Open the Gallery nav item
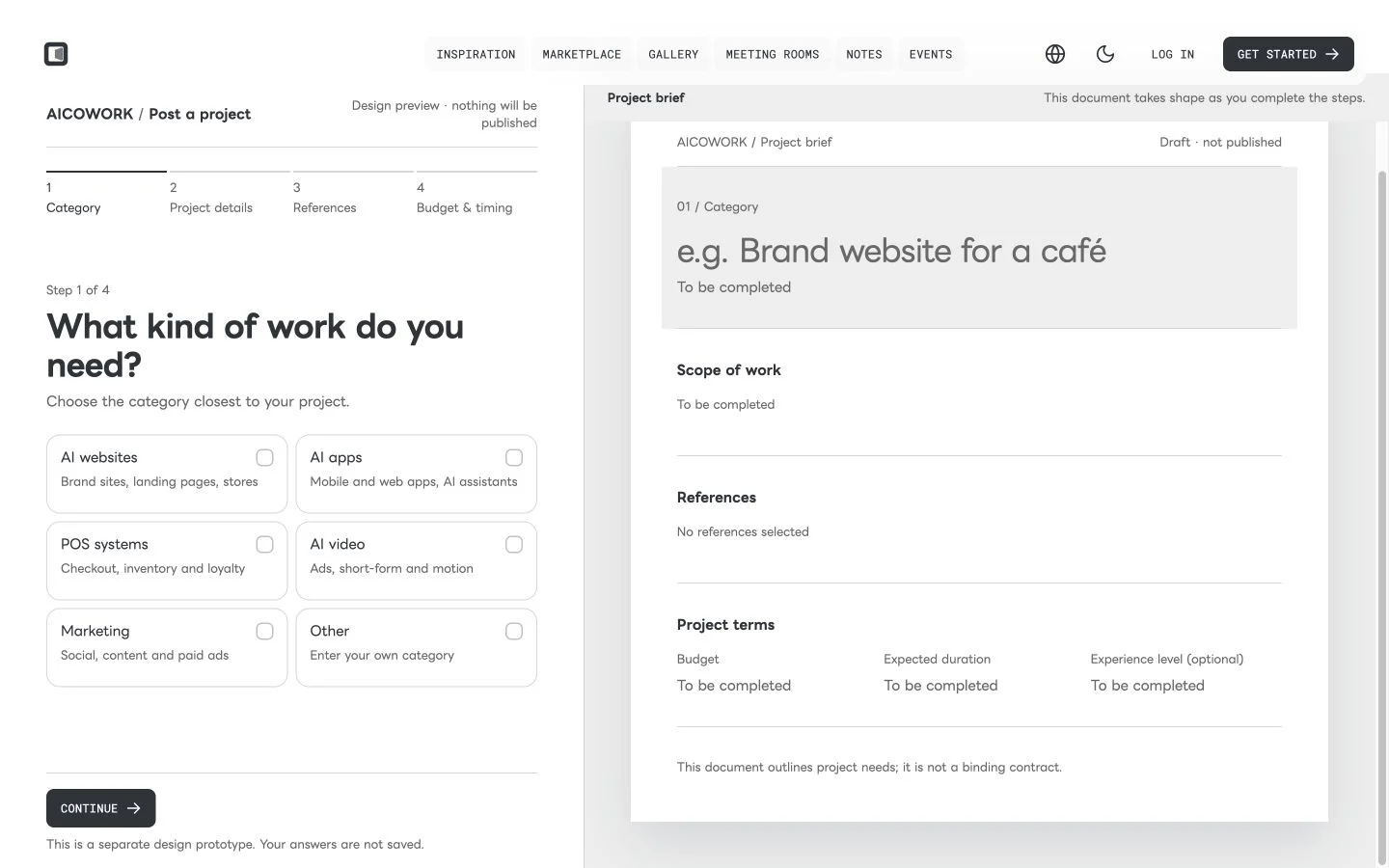Image resolution: width=1389 pixels, height=868 pixels. point(673,54)
